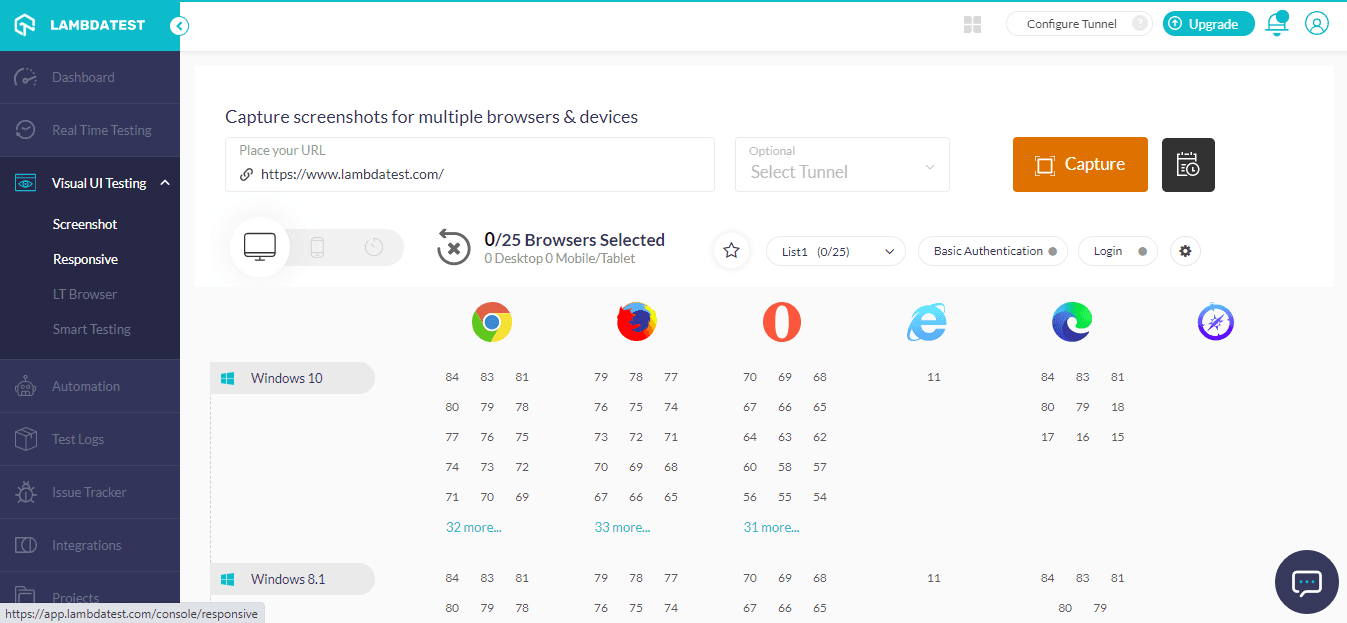Viewport: 1347px width, 623px height.
Task: Click the orange Capture button
Action: (1080, 165)
